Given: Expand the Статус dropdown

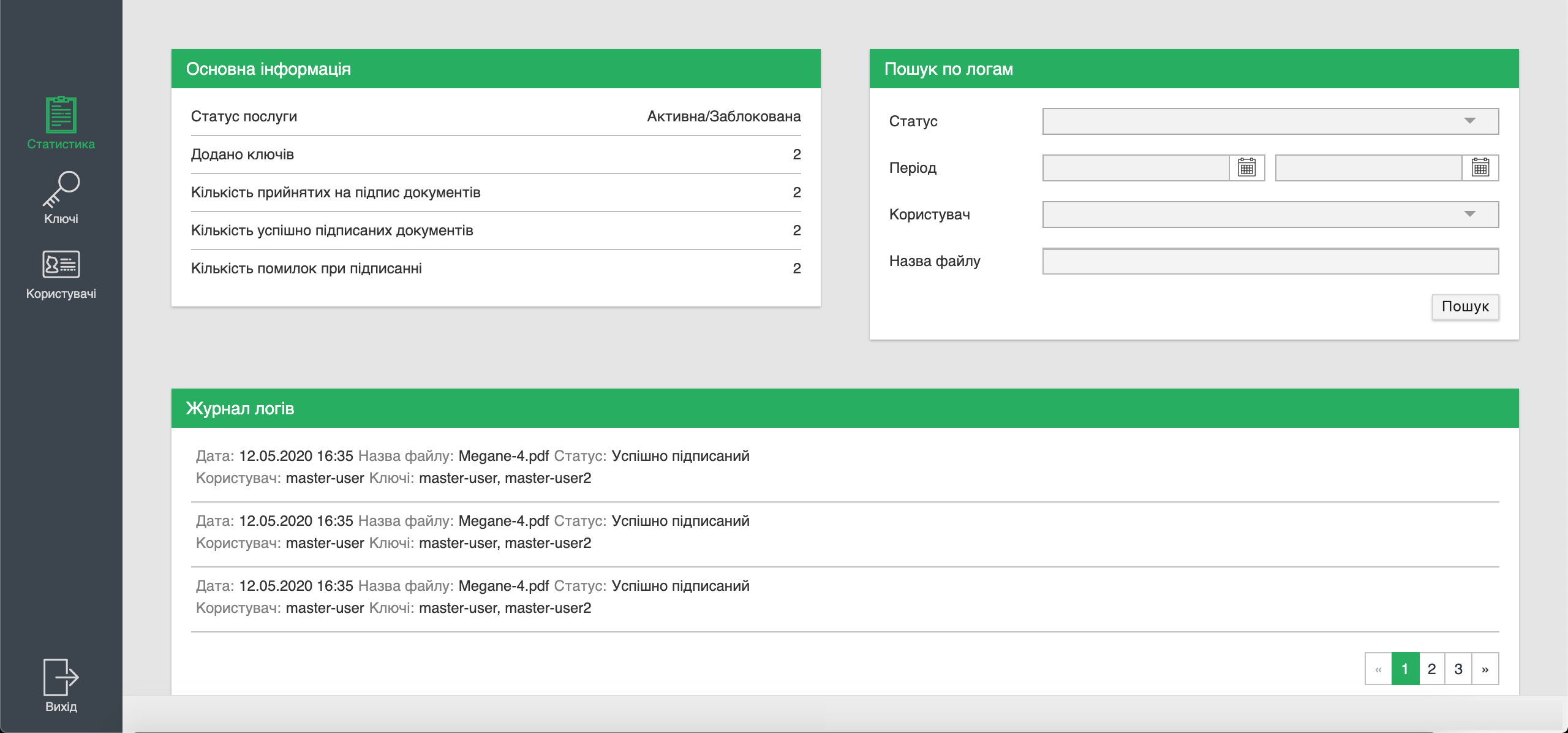Looking at the screenshot, I should (1270, 121).
